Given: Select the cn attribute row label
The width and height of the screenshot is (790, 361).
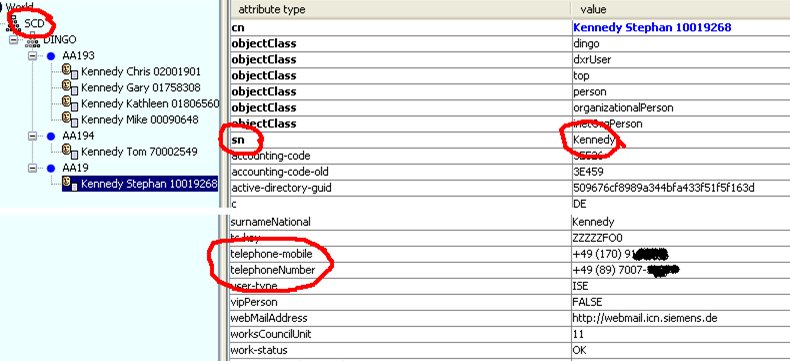Looking at the screenshot, I should [x=238, y=28].
